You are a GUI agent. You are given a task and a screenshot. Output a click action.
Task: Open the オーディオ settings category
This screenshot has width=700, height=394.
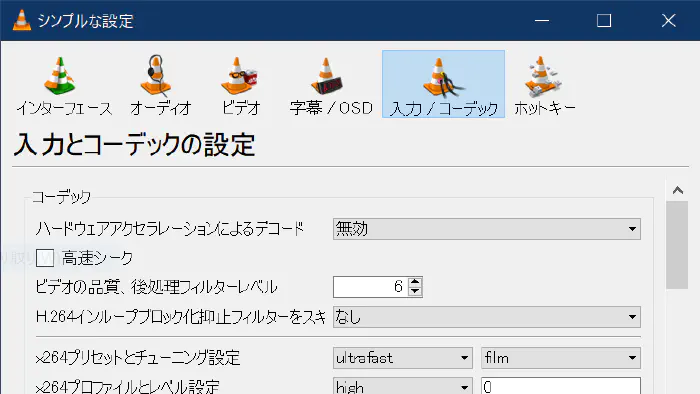coord(160,85)
